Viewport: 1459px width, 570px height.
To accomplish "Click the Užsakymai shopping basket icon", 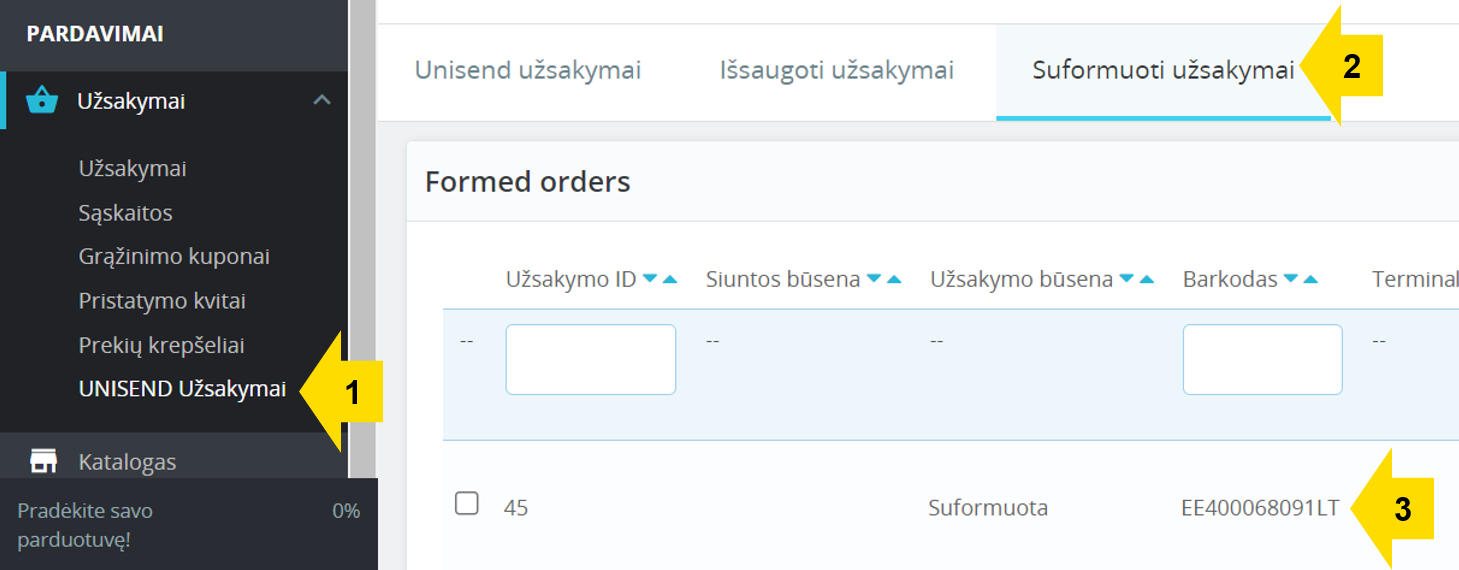I will pos(42,101).
